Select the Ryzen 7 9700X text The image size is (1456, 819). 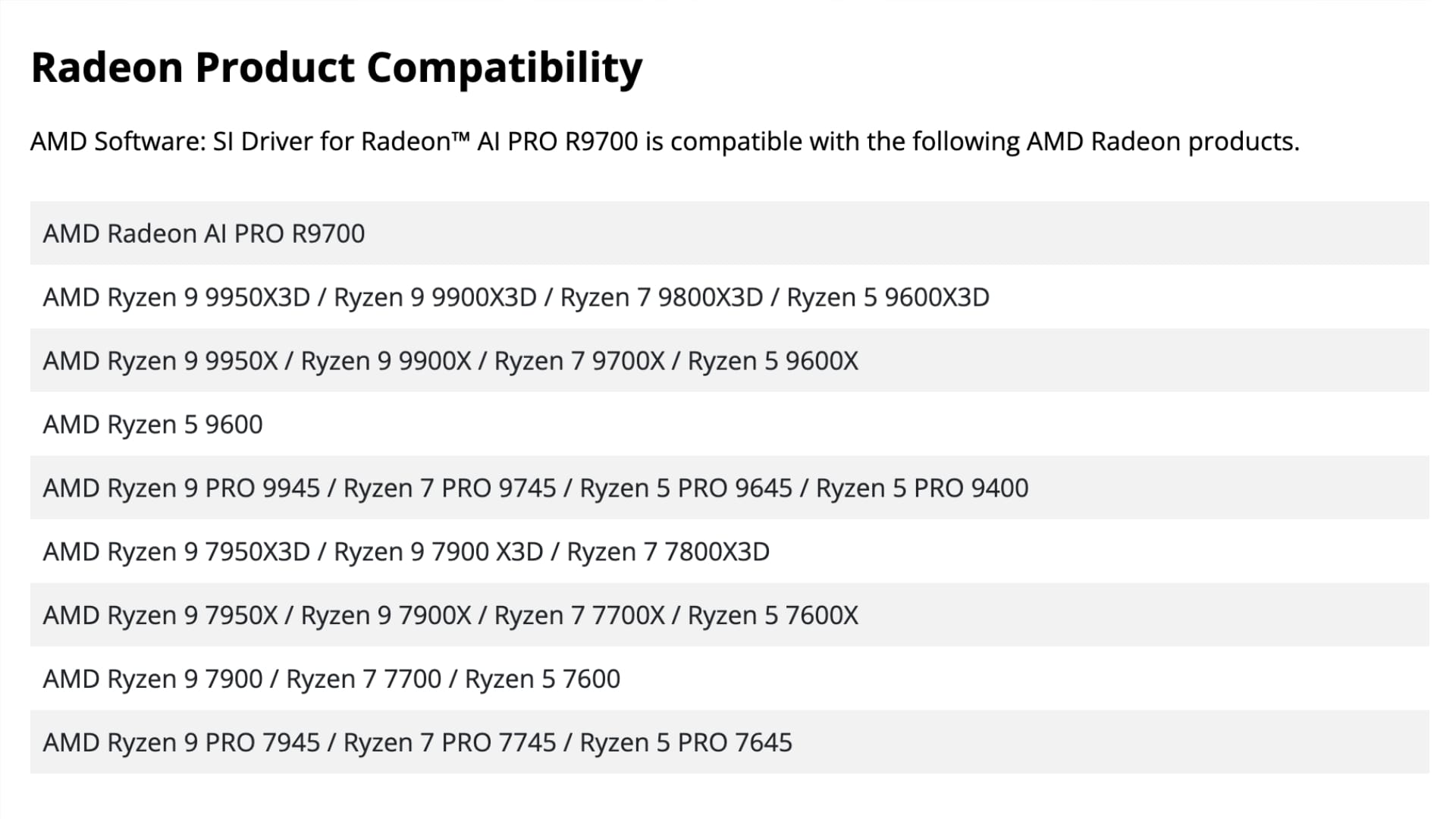(579, 361)
